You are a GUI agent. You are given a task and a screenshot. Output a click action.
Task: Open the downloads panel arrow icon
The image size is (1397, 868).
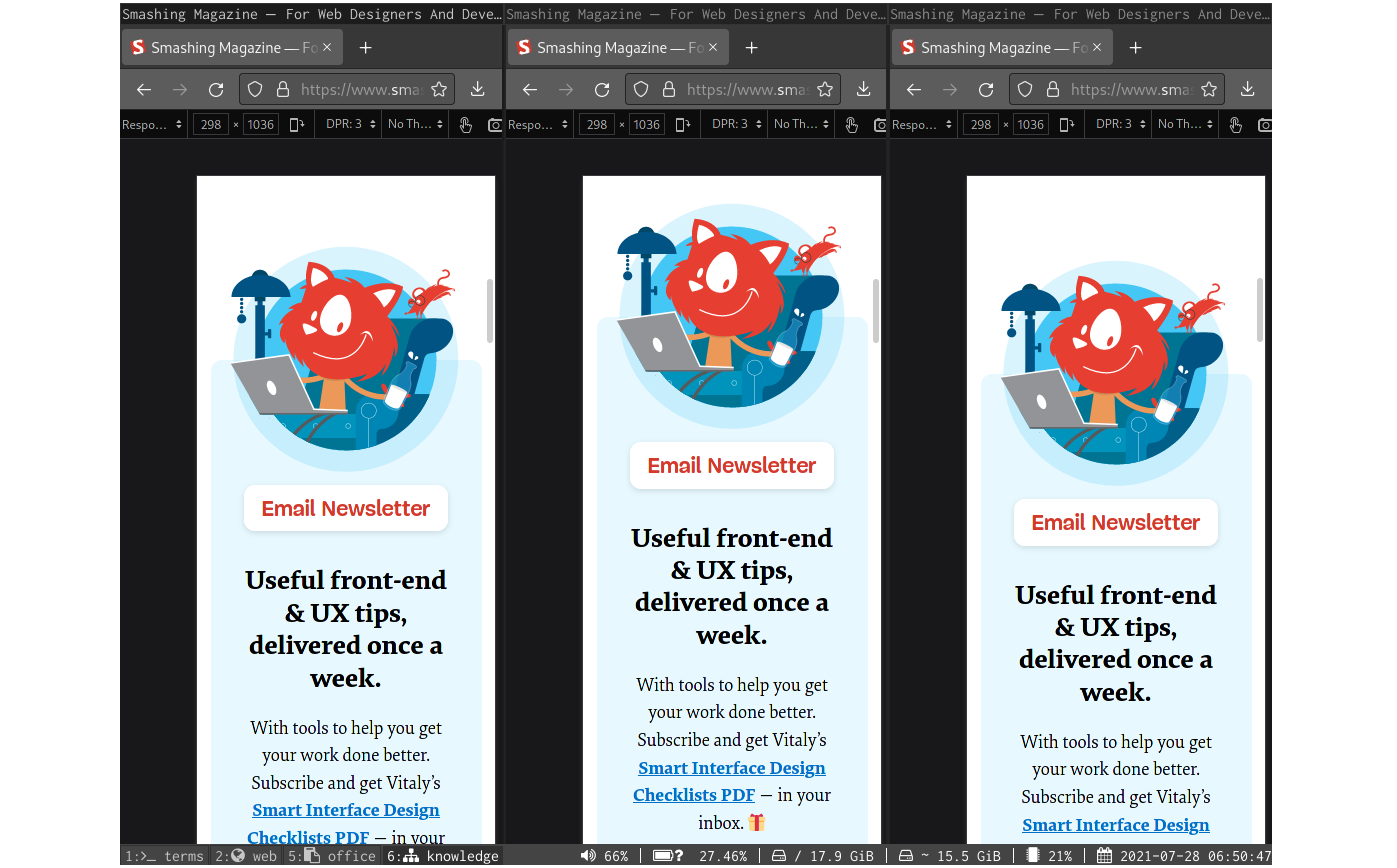pyautogui.click(x=478, y=89)
